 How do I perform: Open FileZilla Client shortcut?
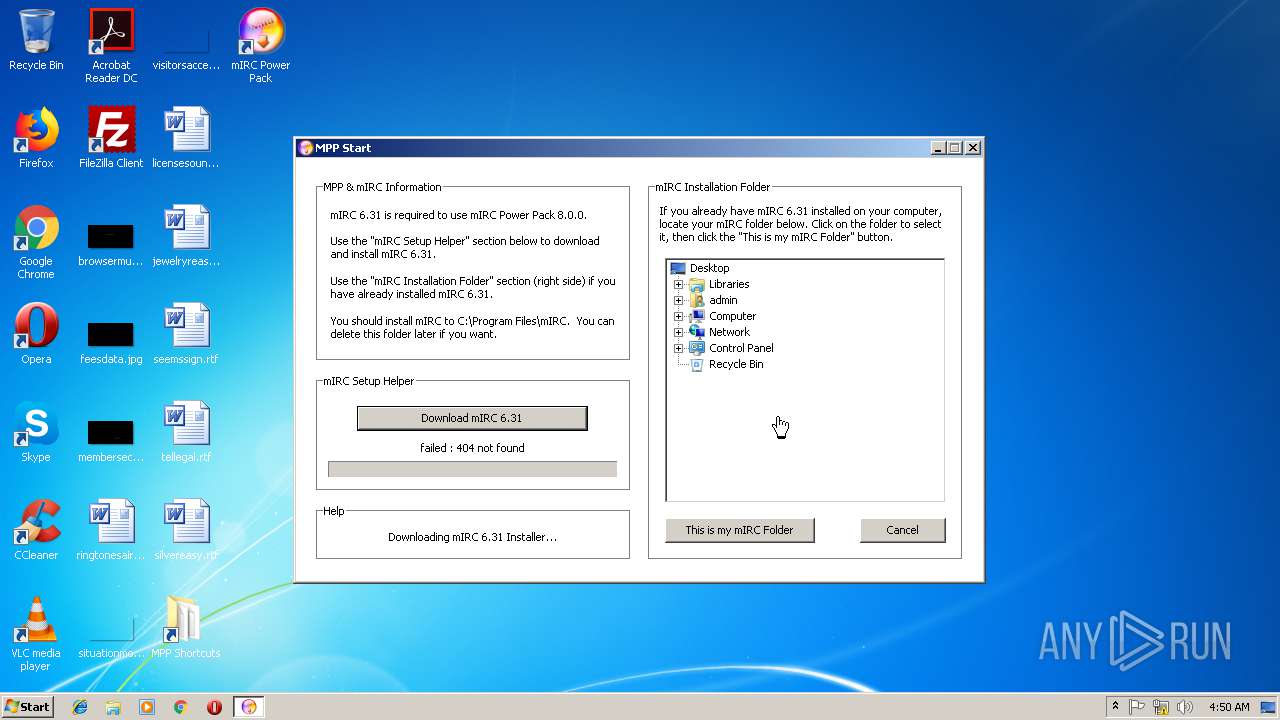point(111,138)
